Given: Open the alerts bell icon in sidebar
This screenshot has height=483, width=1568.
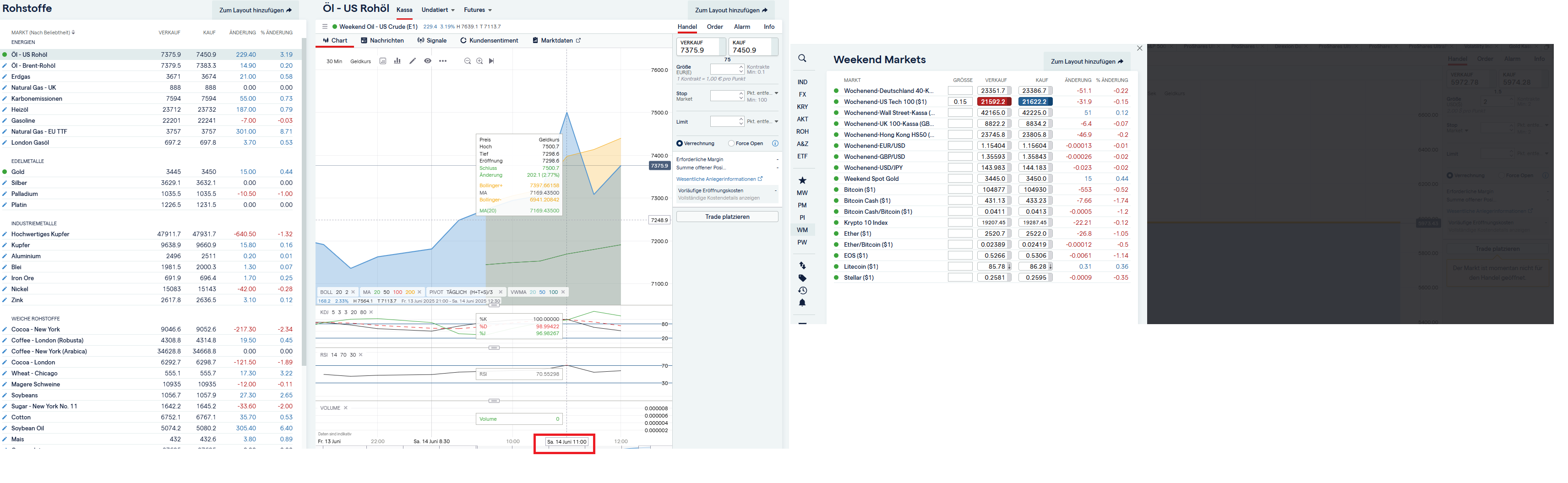Looking at the screenshot, I should pos(802,303).
